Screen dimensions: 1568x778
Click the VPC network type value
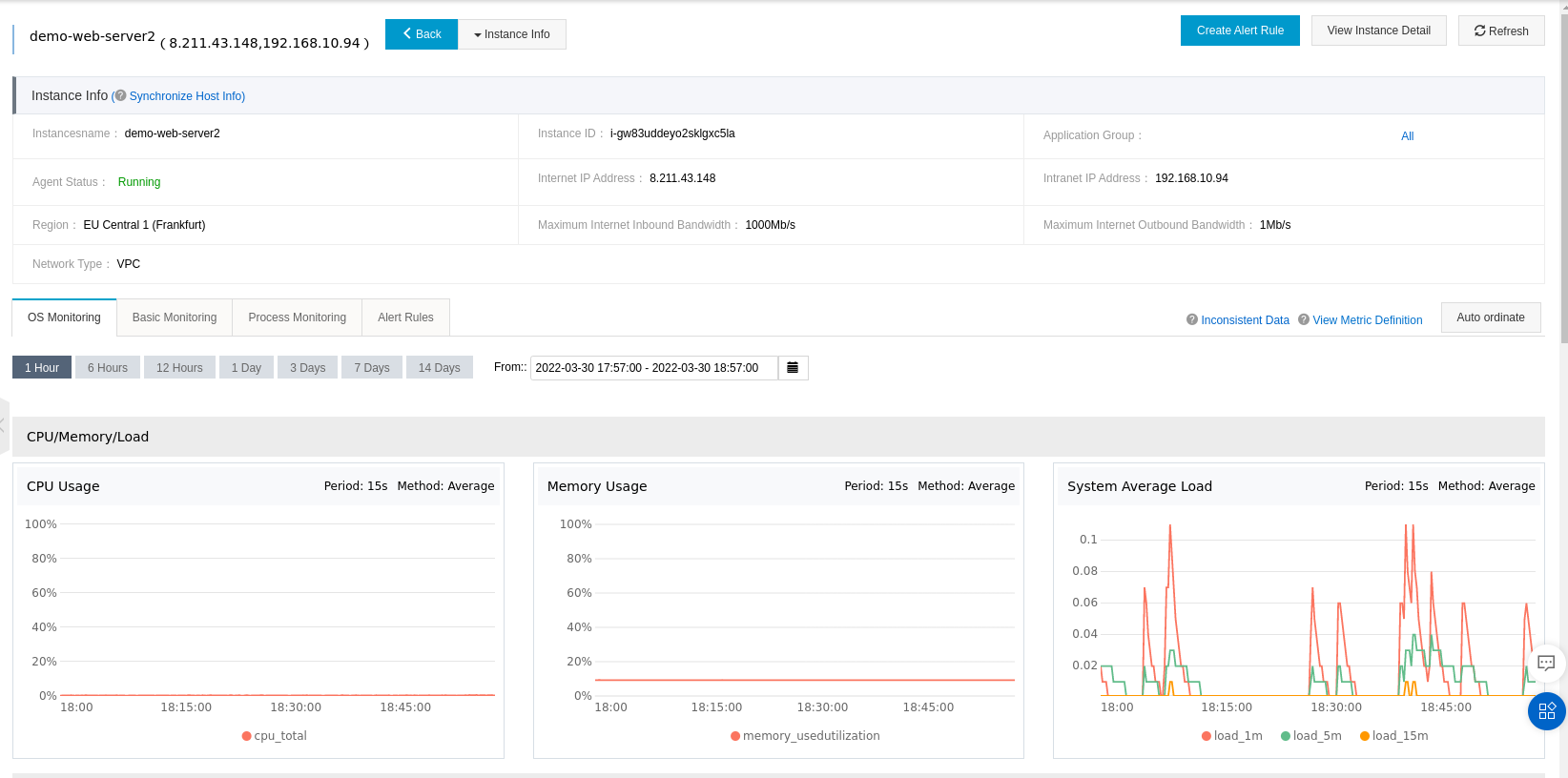pos(128,264)
